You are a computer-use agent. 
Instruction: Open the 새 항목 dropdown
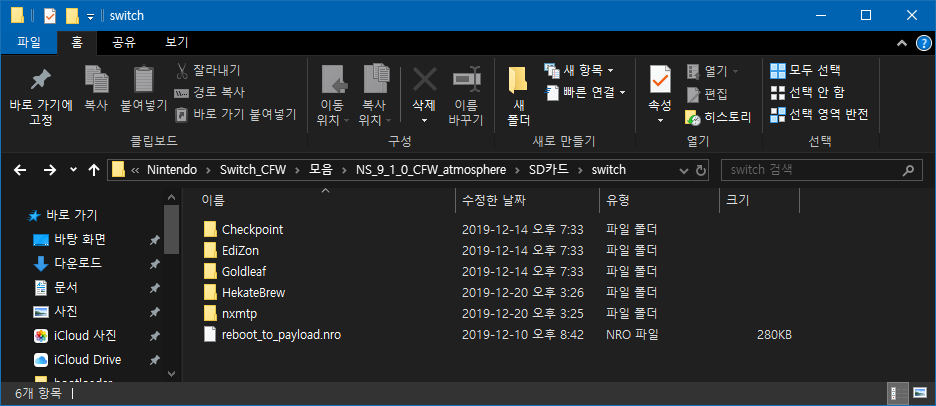click(x=579, y=70)
